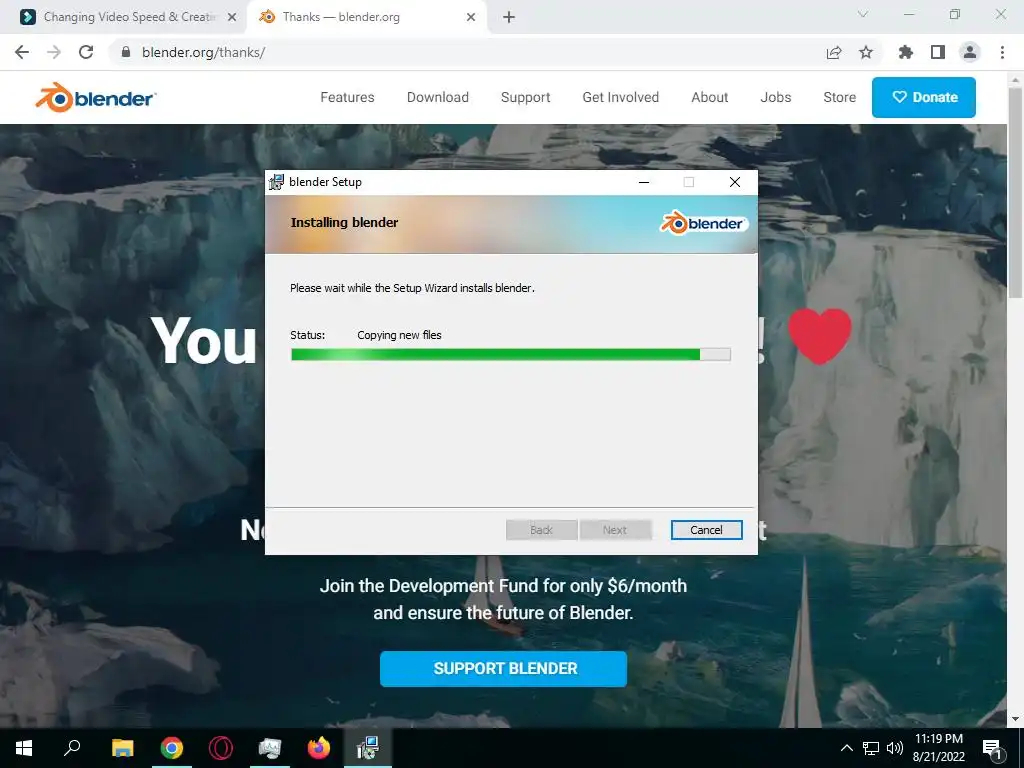The image size is (1024, 768).
Task: Click the lock icon in the address bar
Action: pyautogui.click(x=126, y=52)
